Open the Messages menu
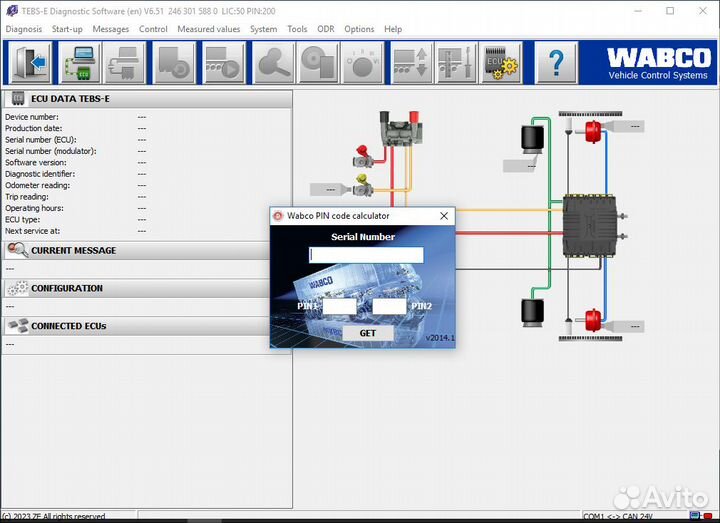This screenshot has width=720, height=523. tap(111, 29)
